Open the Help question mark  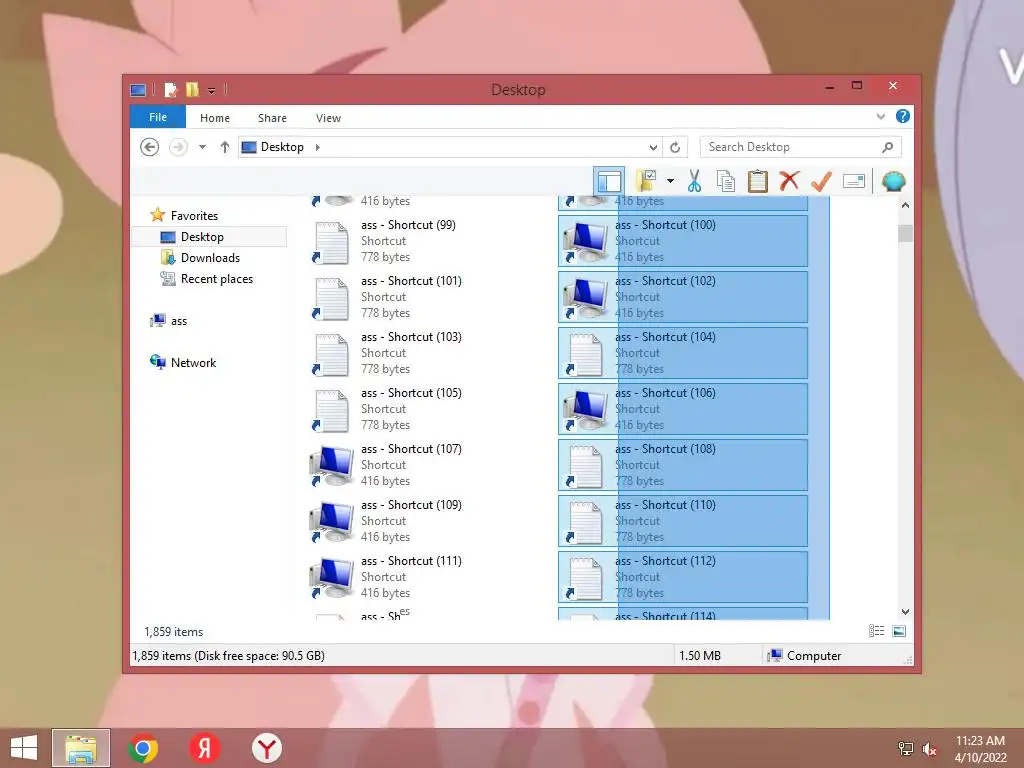[903, 116]
